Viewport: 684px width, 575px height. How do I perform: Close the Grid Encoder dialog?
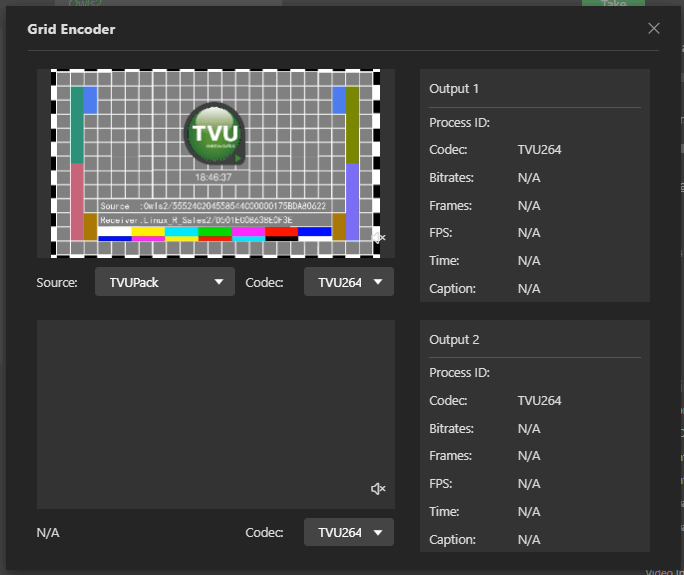click(x=653, y=28)
